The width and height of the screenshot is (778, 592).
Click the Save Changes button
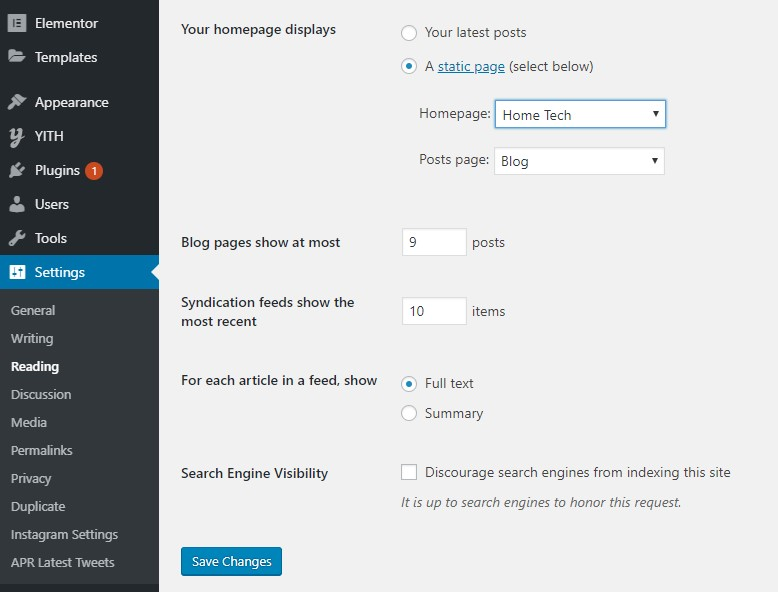click(x=231, y=561)
